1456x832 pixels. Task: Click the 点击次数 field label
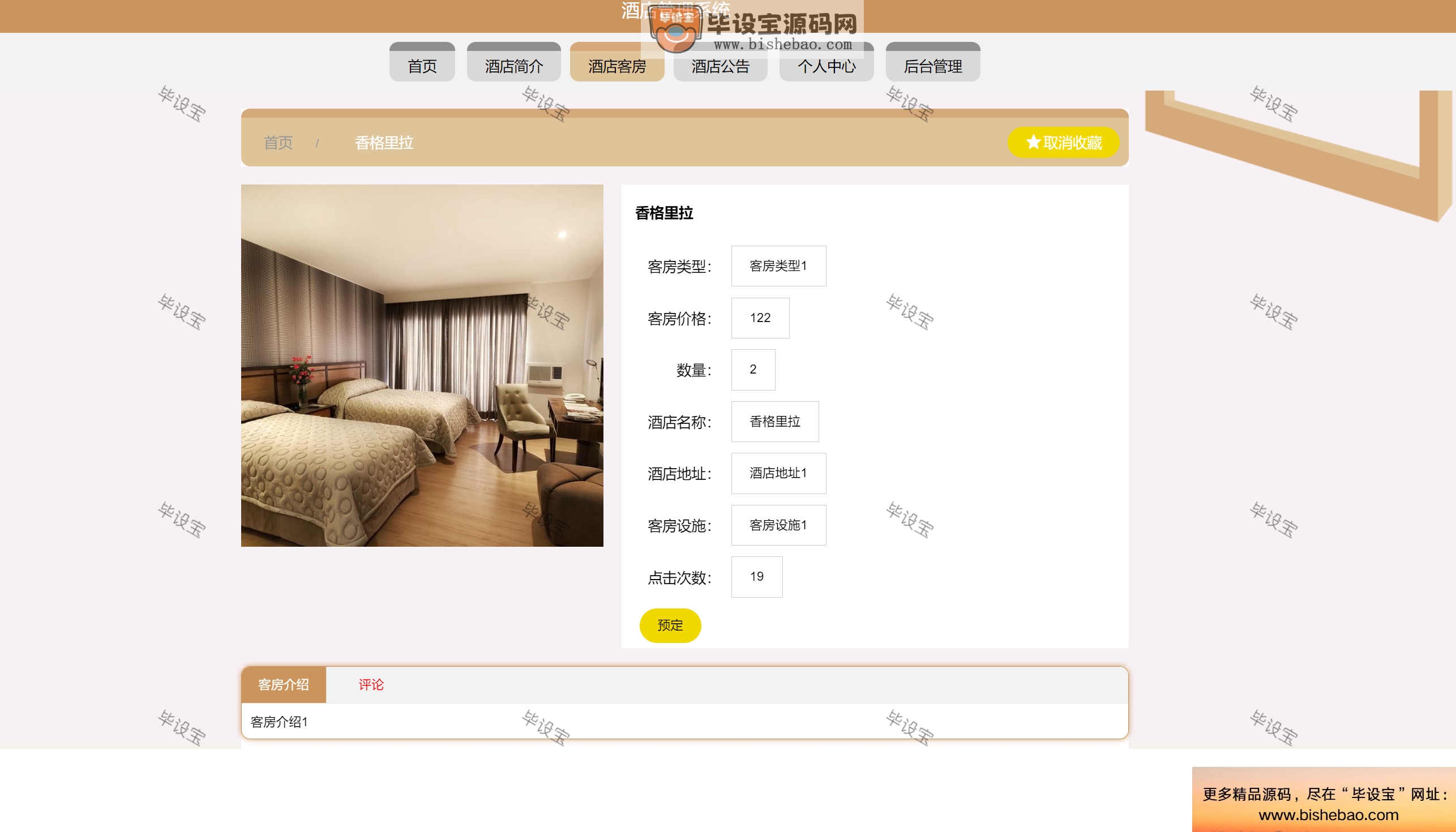point(679,577)
